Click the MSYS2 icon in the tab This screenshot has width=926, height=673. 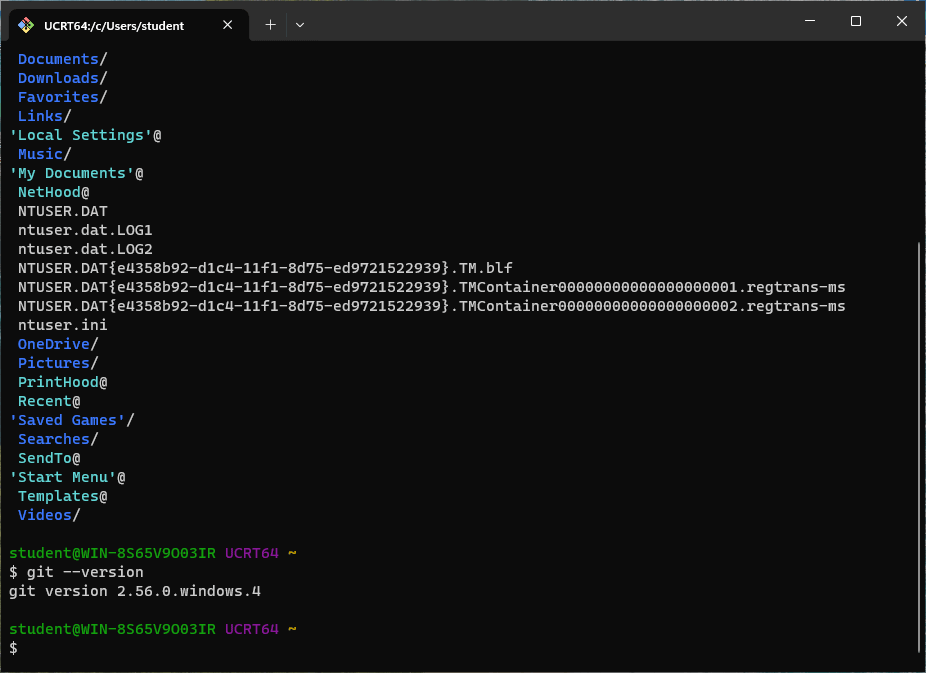coord(26,25)
